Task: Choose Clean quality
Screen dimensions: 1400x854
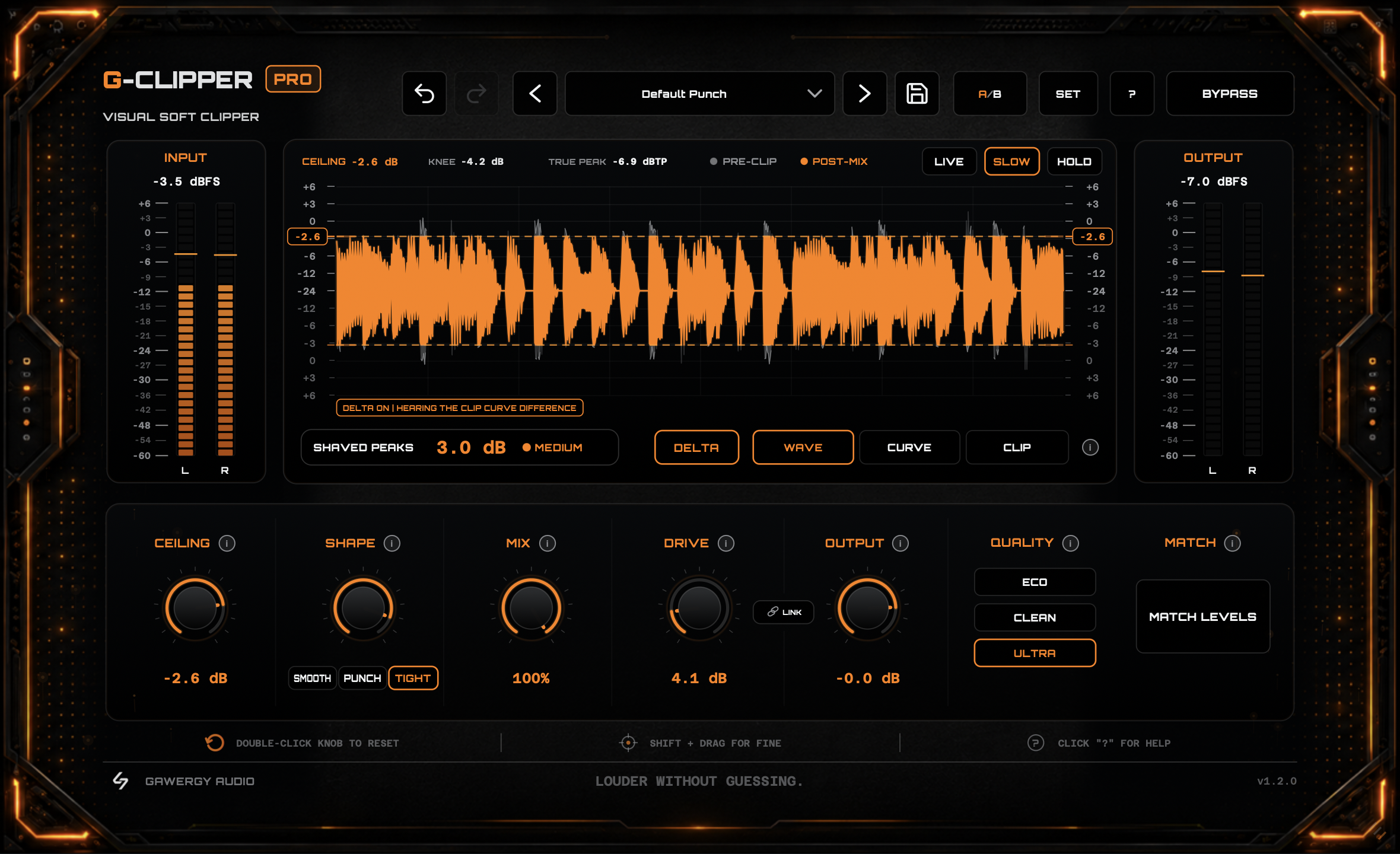Action: 1035,618
